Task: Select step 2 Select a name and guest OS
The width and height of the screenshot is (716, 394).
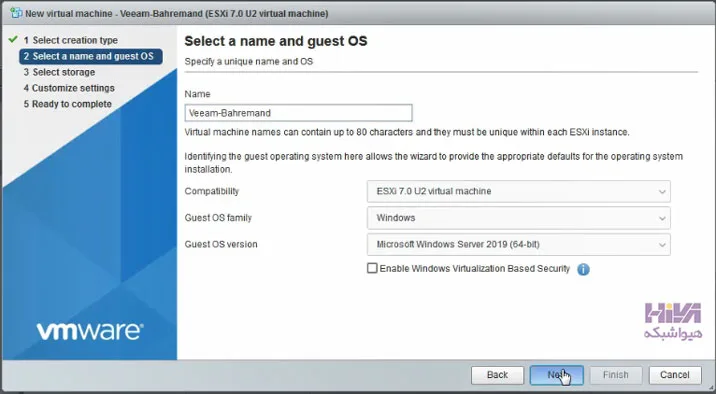Action: tap(91, 56)
